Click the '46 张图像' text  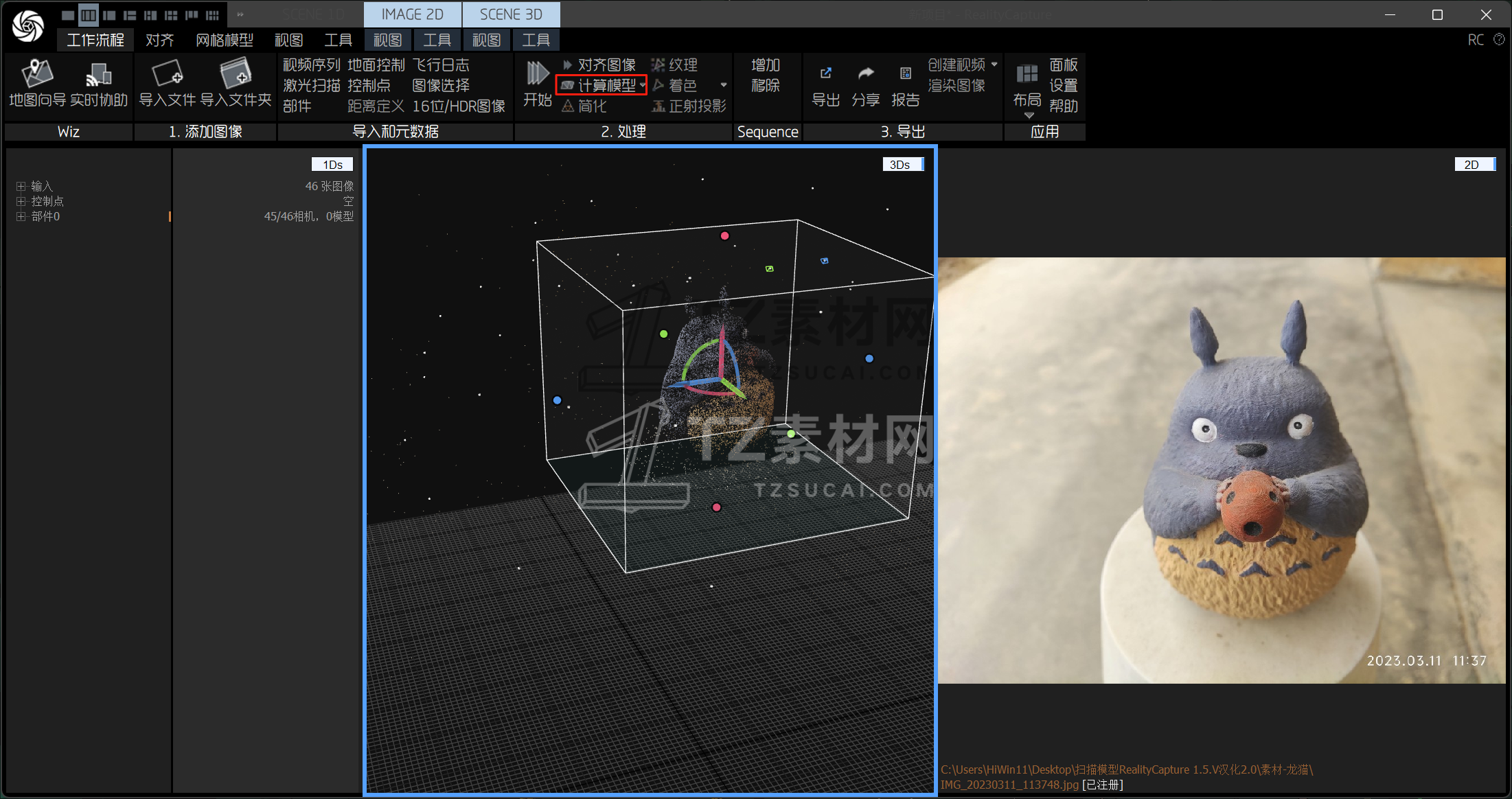330,186
